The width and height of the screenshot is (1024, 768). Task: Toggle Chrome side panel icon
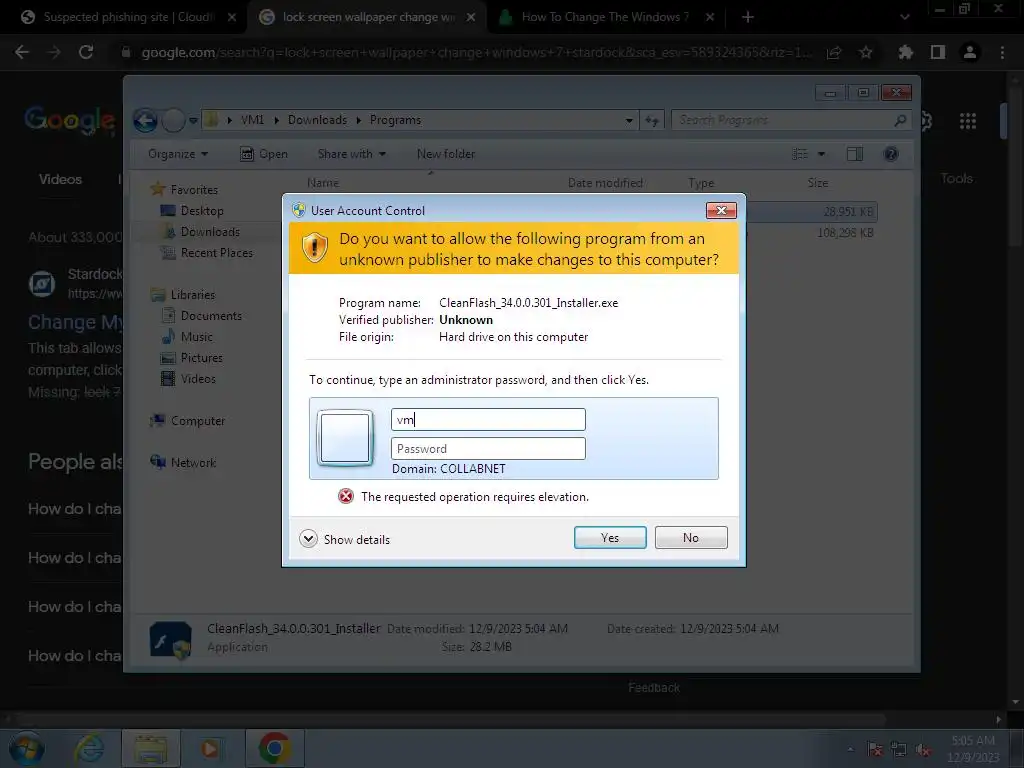[x=938, y=52]
